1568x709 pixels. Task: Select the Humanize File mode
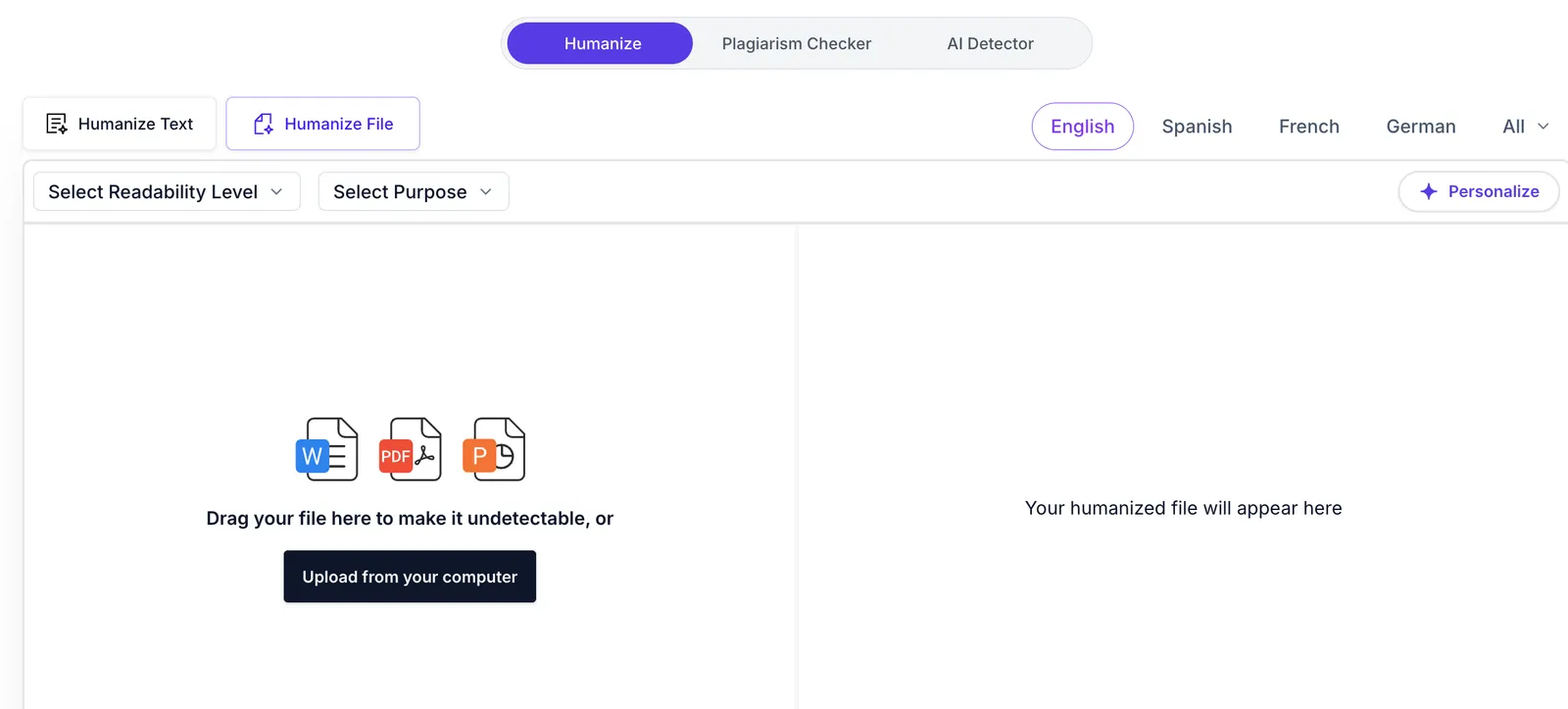322,124
